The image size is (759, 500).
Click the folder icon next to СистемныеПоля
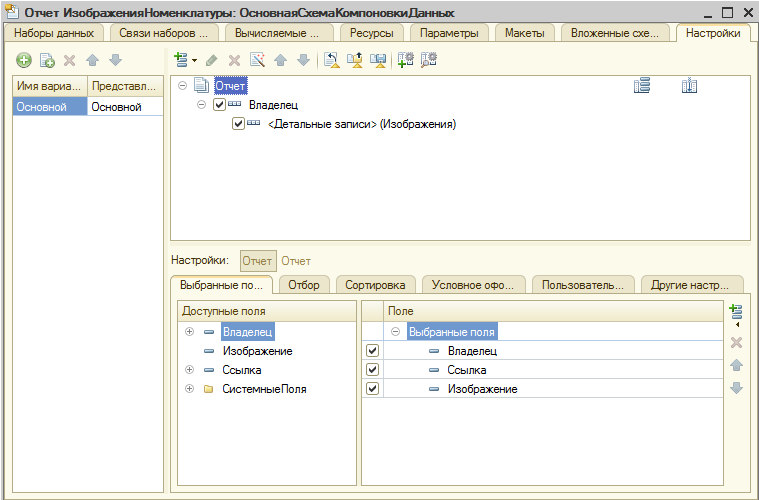pos(209,389)
